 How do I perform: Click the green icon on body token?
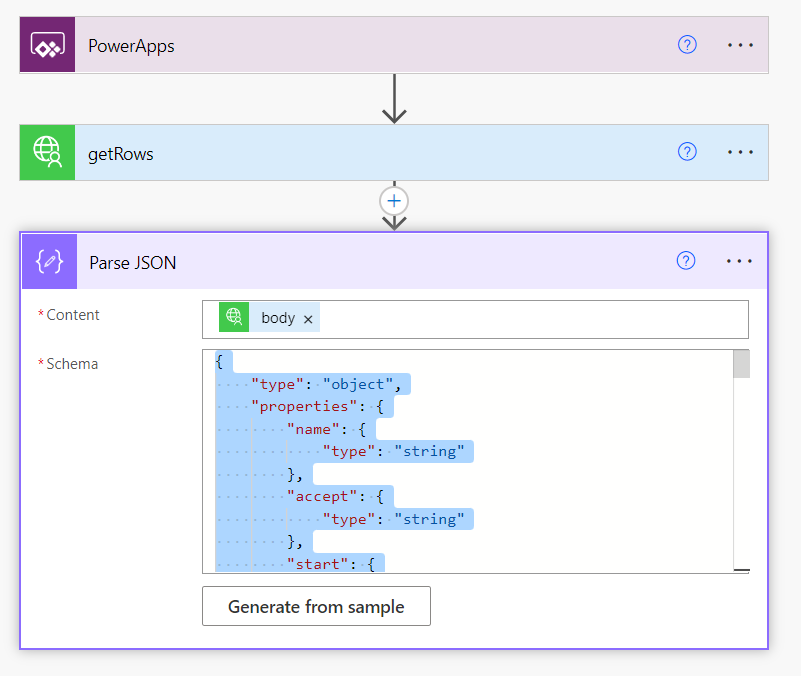[234, 318]
